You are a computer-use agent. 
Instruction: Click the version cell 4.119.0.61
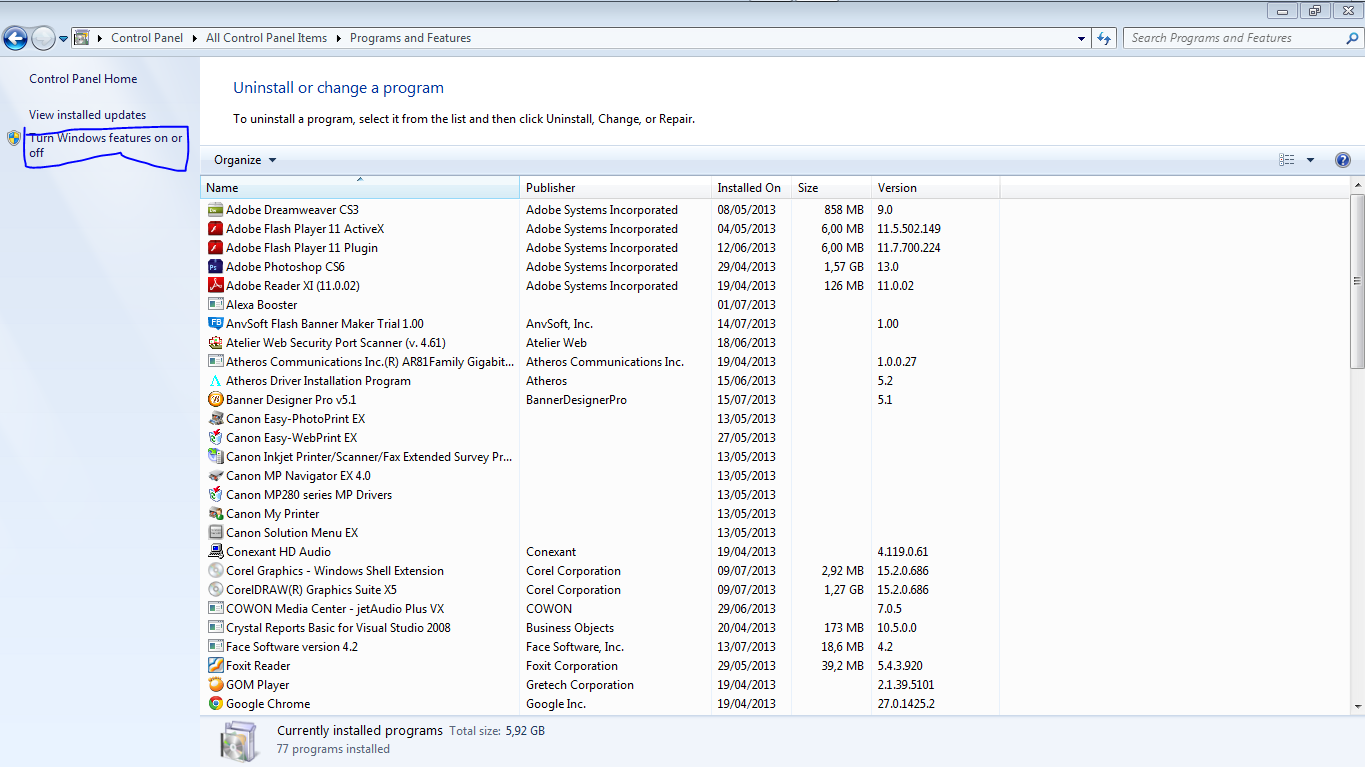(x=903, y=552)
